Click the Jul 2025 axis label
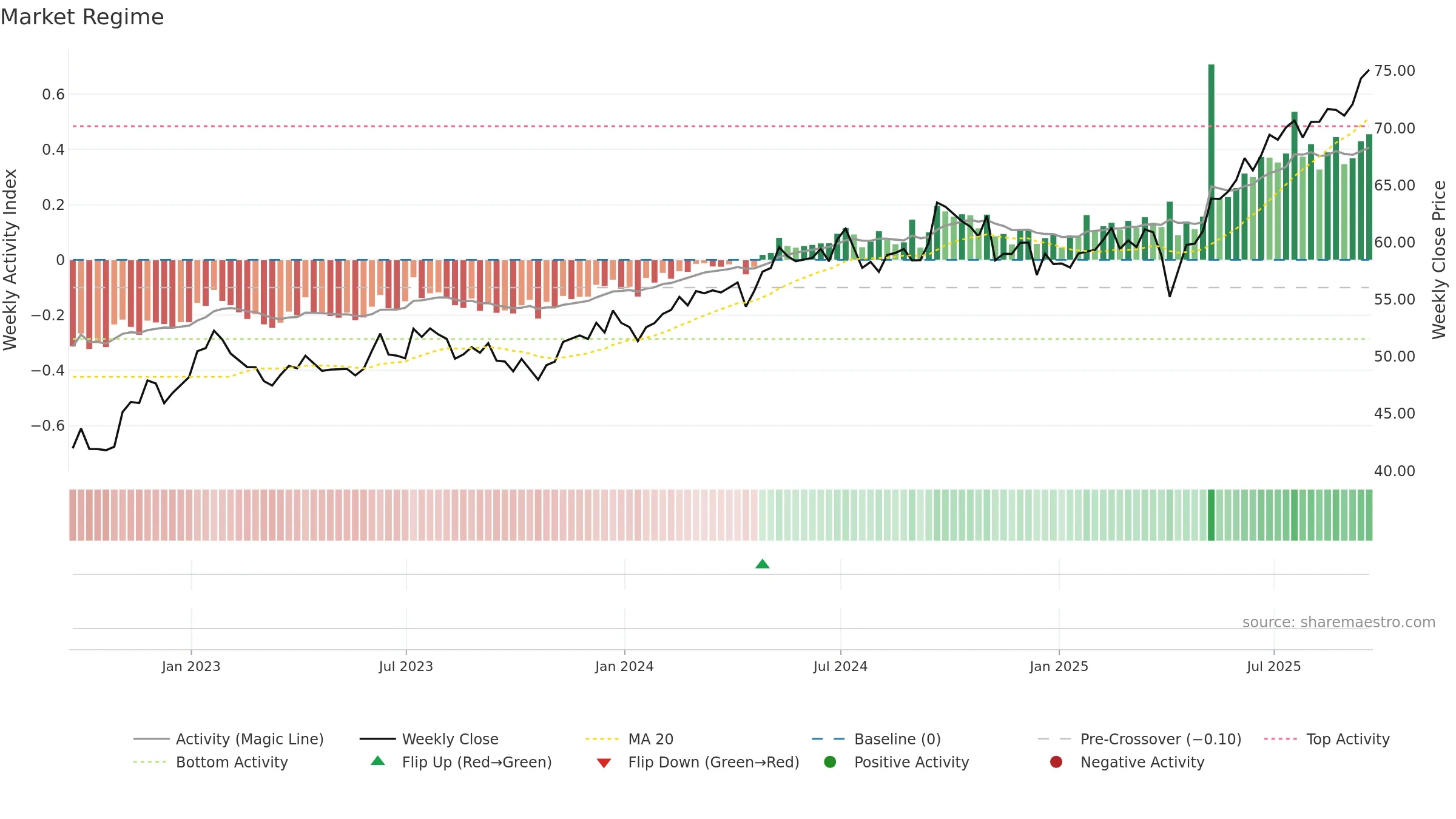 (1273, 666)
